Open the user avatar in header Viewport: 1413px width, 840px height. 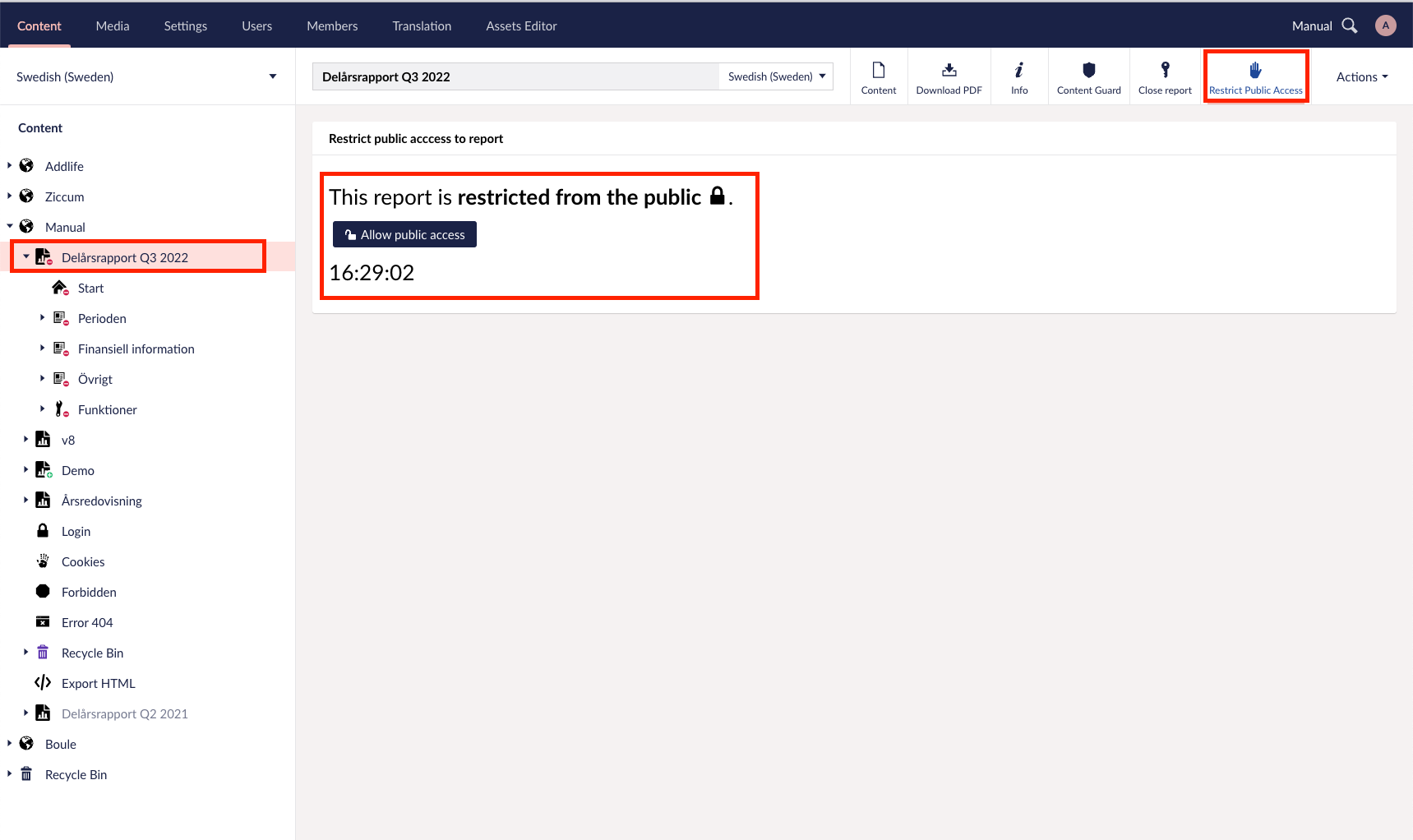click(x=1385, y=26)
